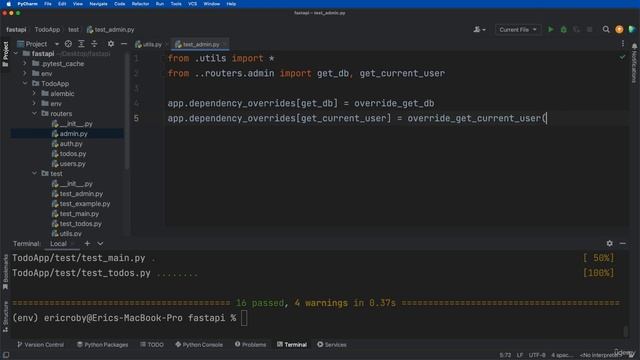The width and height of the screenshot is (640, 360).
Task: Open test_main.py in the test folder
Action: (x=76, y=213)
